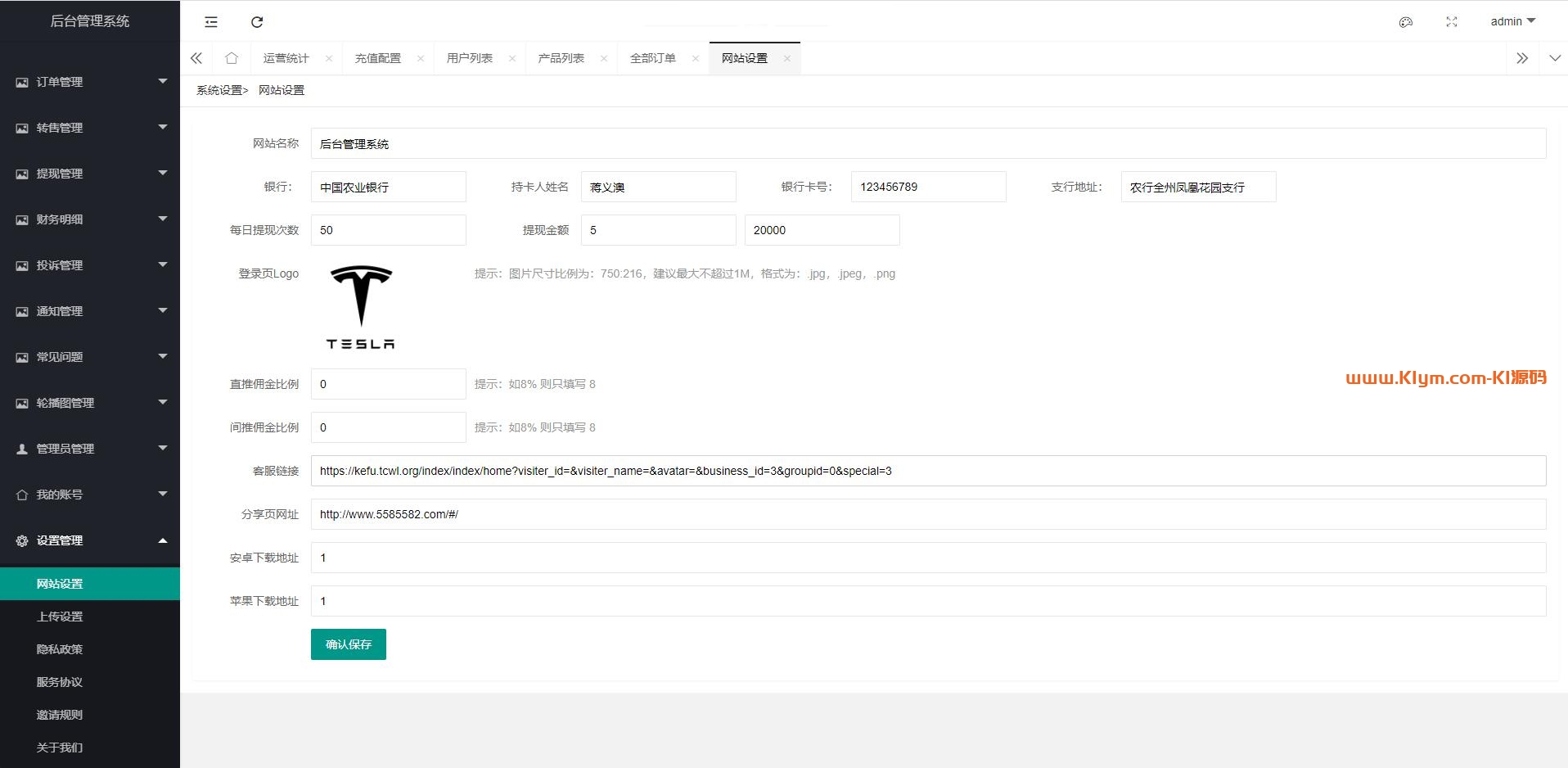Switch to the 产品列表 tab
1568x768 pixels.
point(561,58)
